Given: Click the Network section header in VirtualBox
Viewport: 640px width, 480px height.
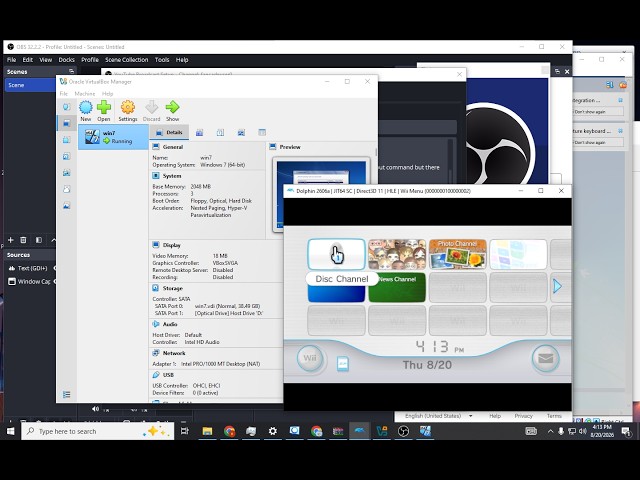Looking at the screenshot, I should tap(174, 353).
